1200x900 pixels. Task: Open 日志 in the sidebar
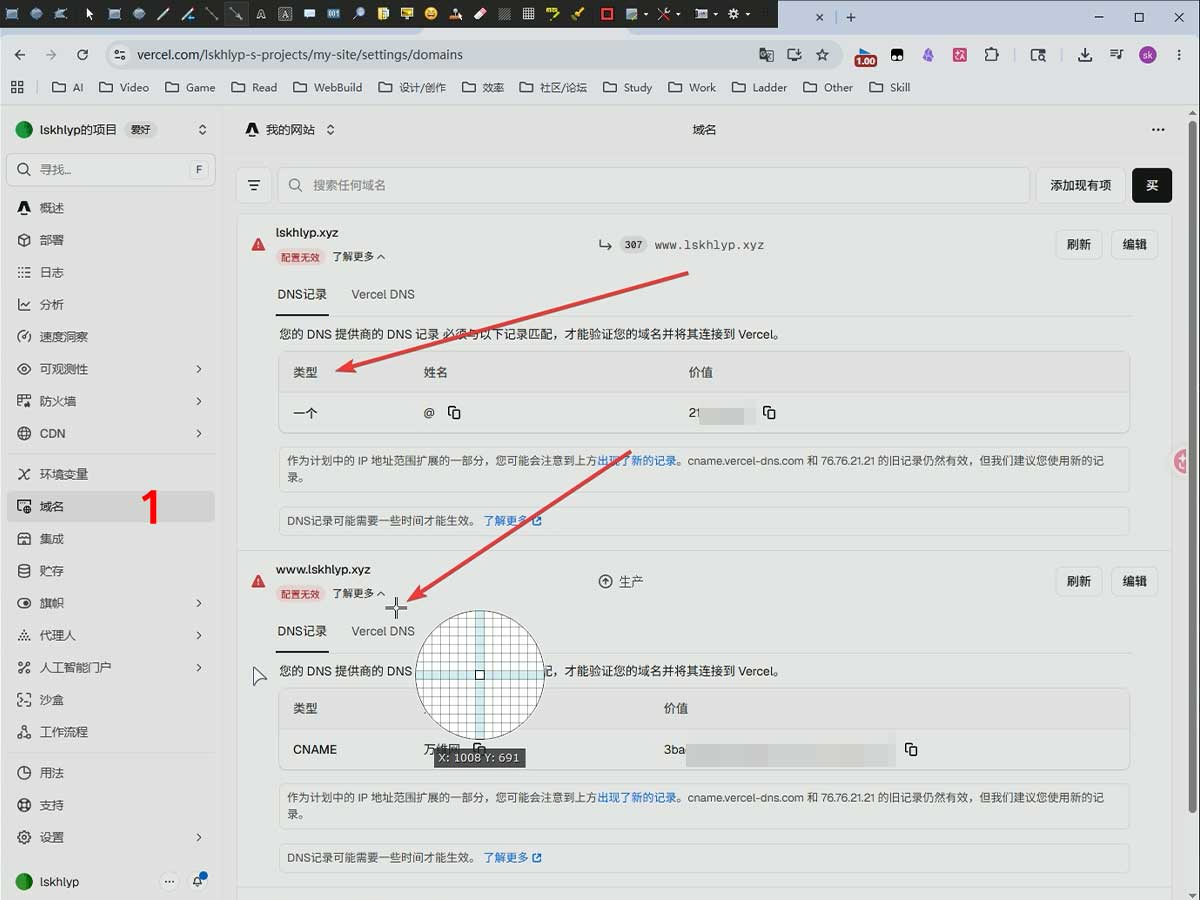110,272
